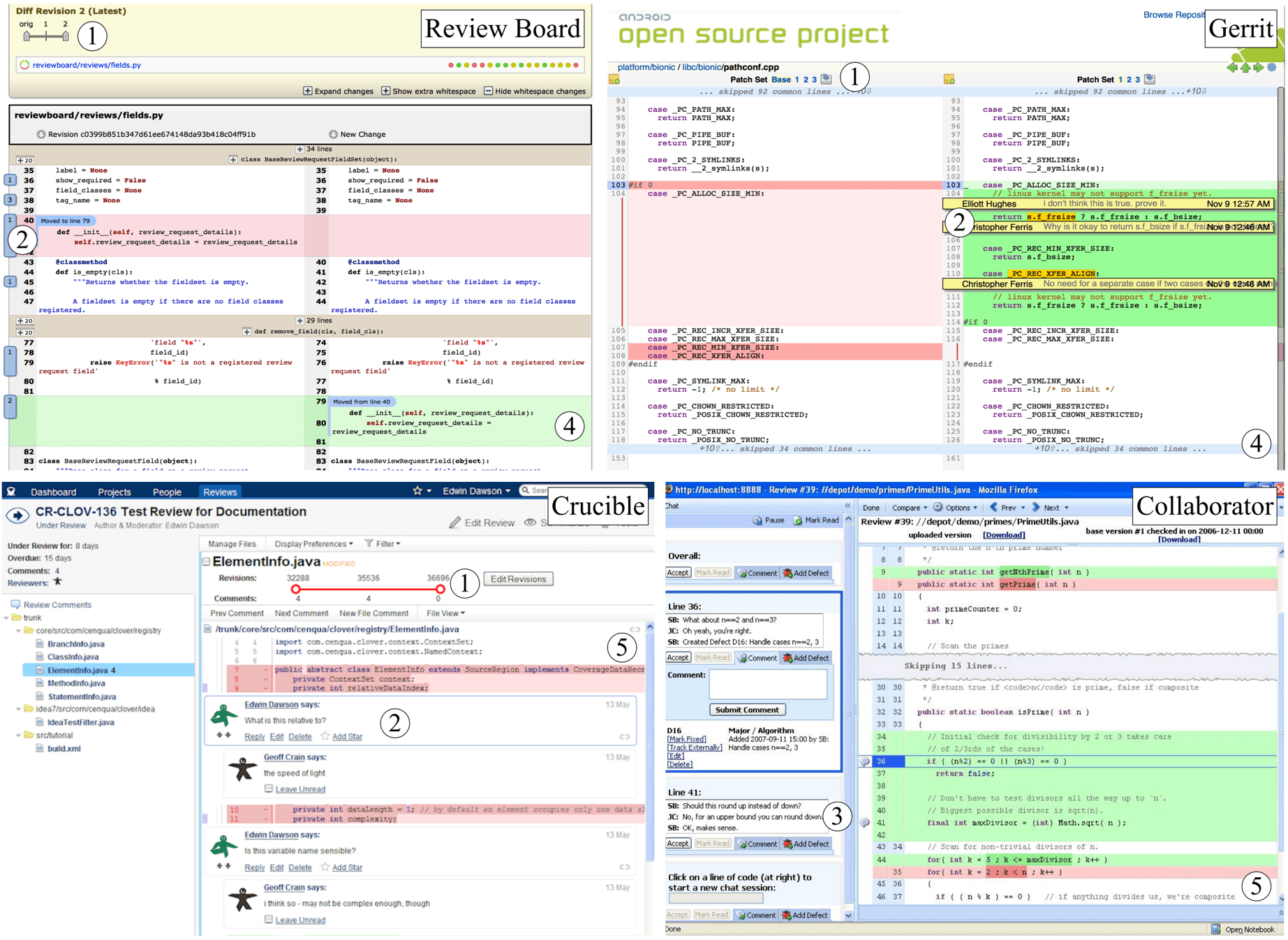Open the Dashboard tab in Crucible
This screenshot has height=940, width=1288.
pos(53,492)
